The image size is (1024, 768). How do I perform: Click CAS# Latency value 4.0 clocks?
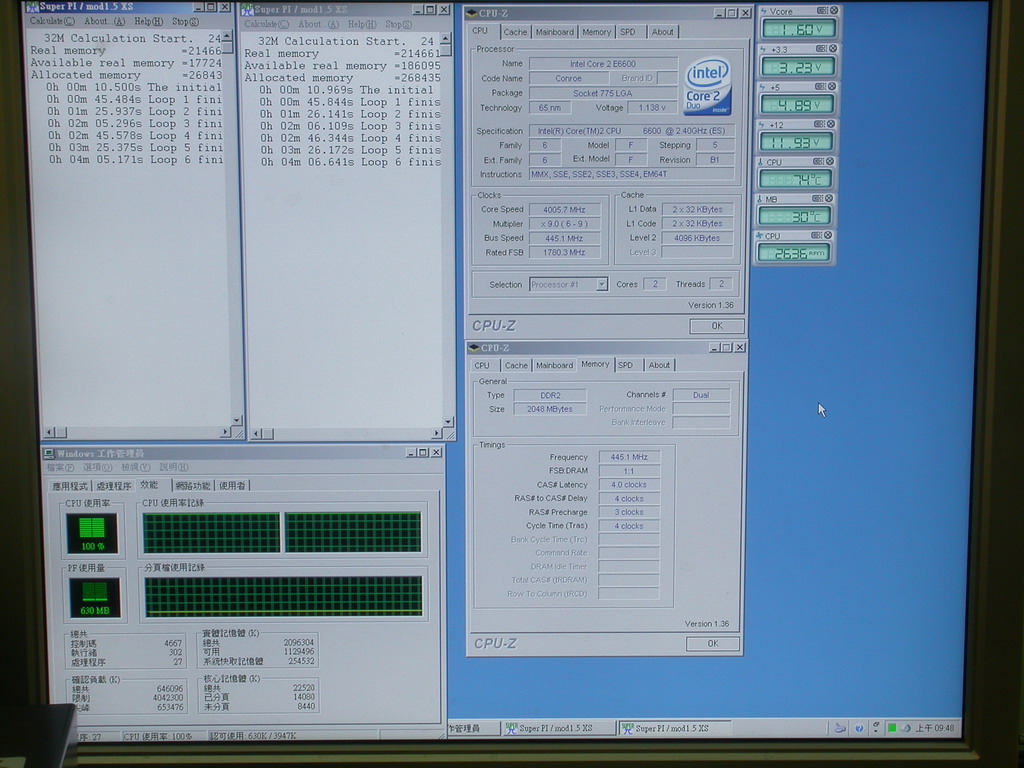click(x=629, y=485)
